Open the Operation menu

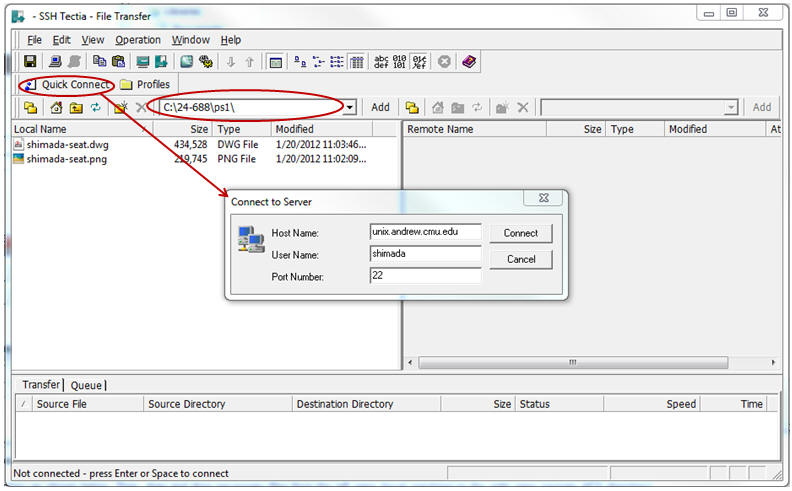point(138,40)
